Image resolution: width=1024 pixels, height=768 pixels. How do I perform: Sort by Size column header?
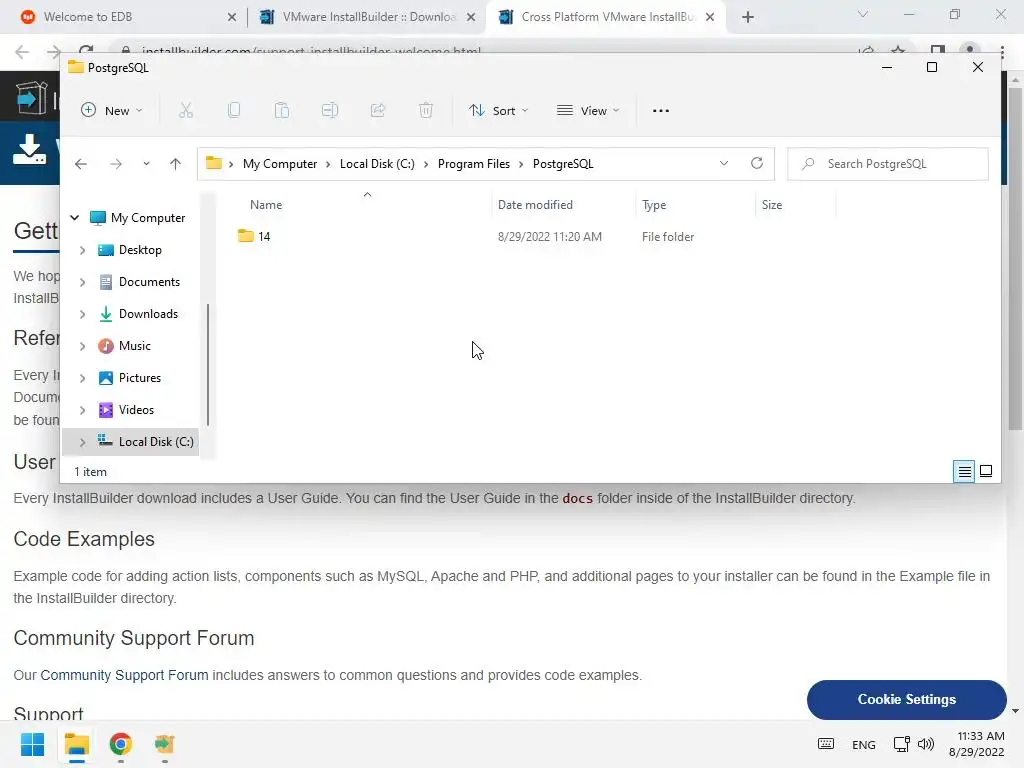point(771,205)
